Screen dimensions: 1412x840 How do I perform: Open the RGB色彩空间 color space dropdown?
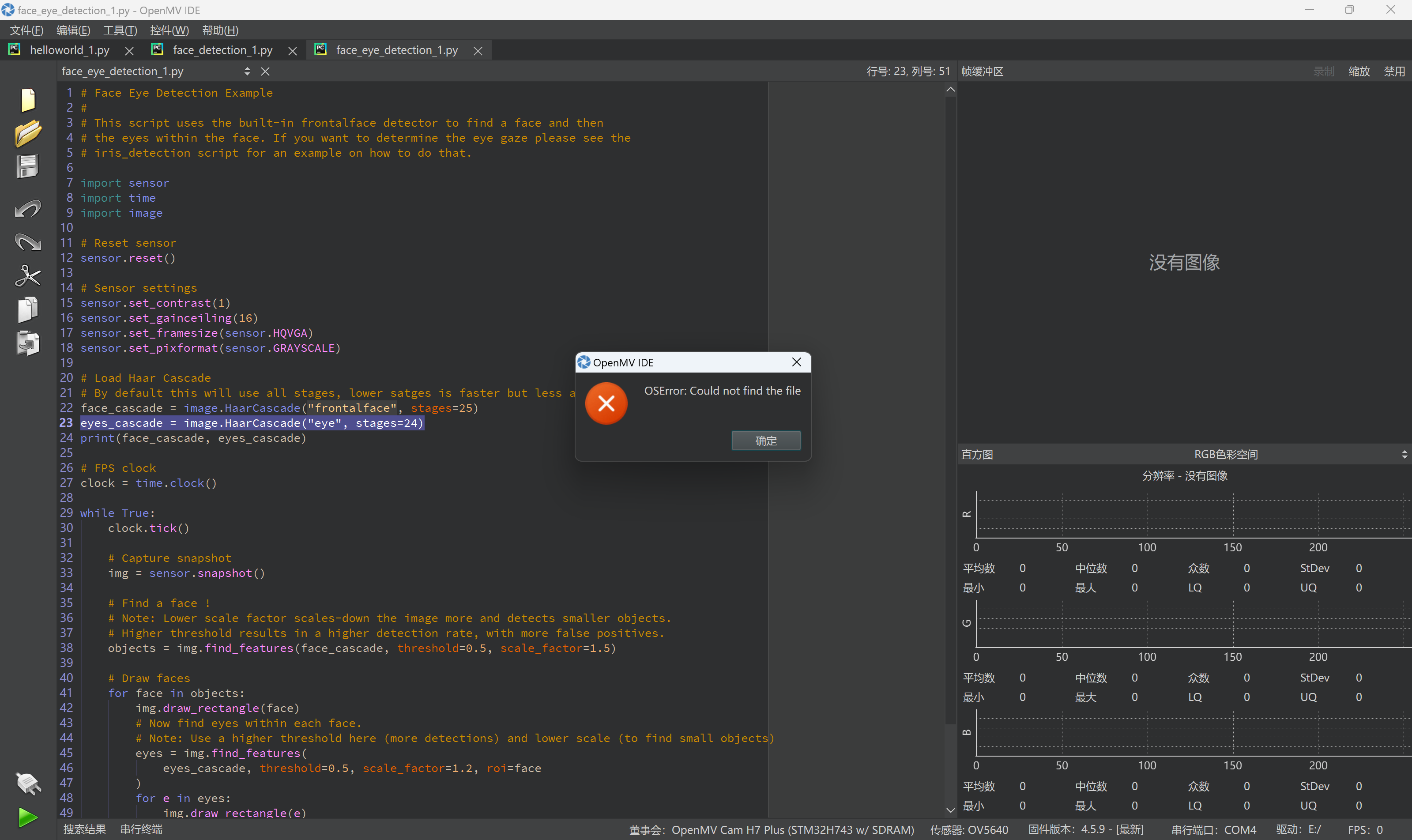click(1226, 455)
